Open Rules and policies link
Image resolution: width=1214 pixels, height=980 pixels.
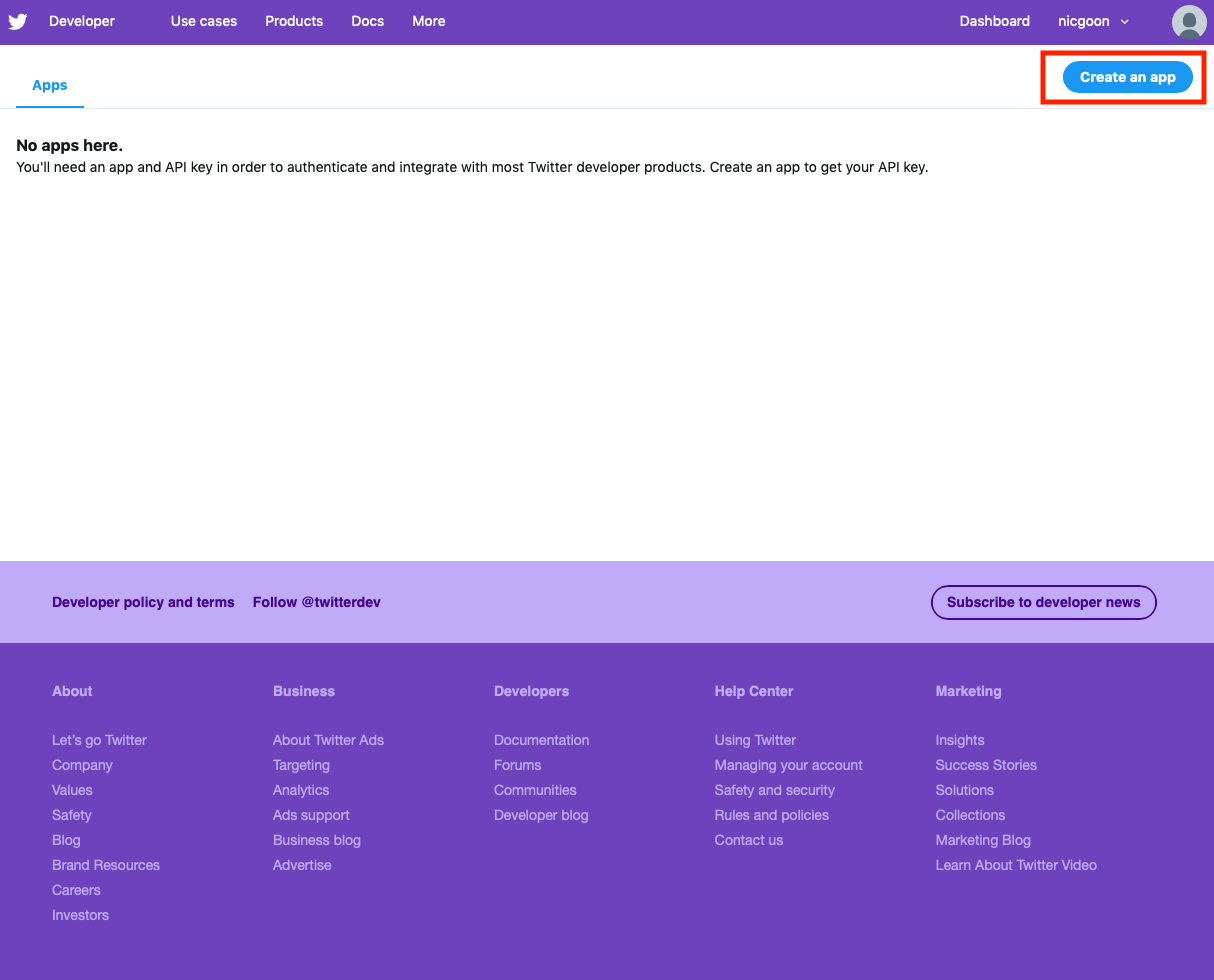click(x=771, y=815)
